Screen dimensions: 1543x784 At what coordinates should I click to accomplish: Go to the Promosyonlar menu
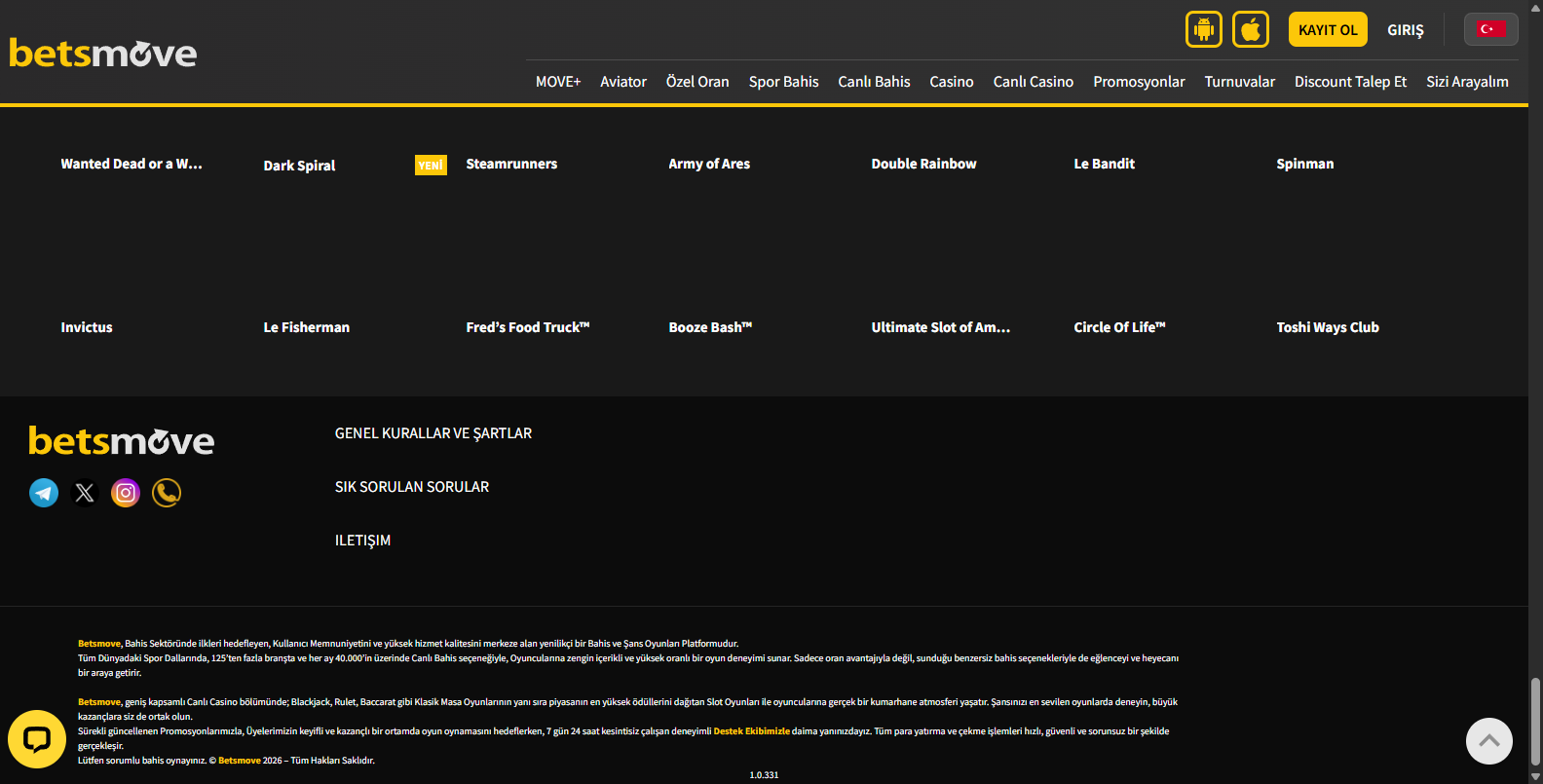click(x=1139, y=82)
